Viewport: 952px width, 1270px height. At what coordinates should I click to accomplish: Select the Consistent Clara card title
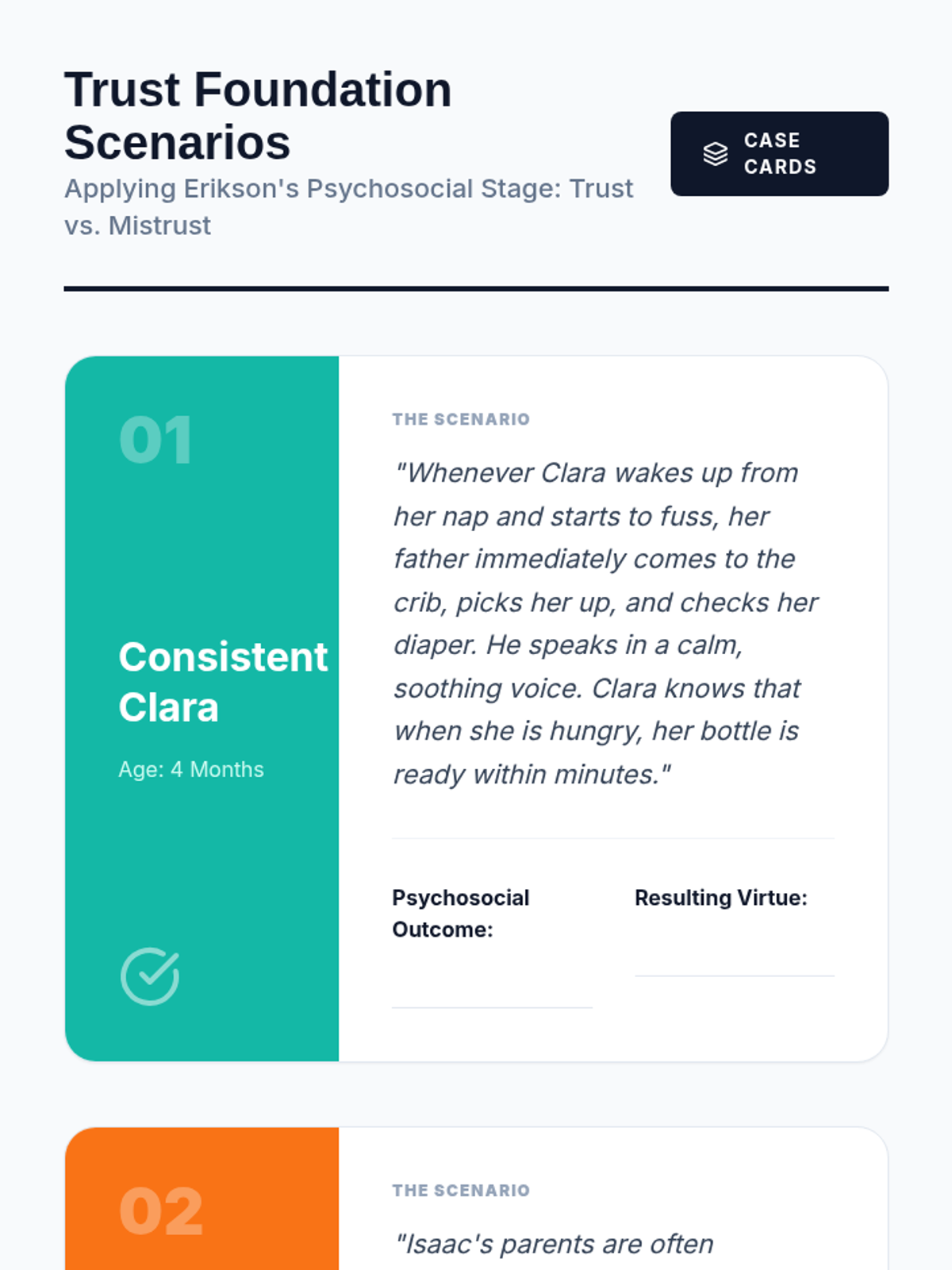pos(223,682)
